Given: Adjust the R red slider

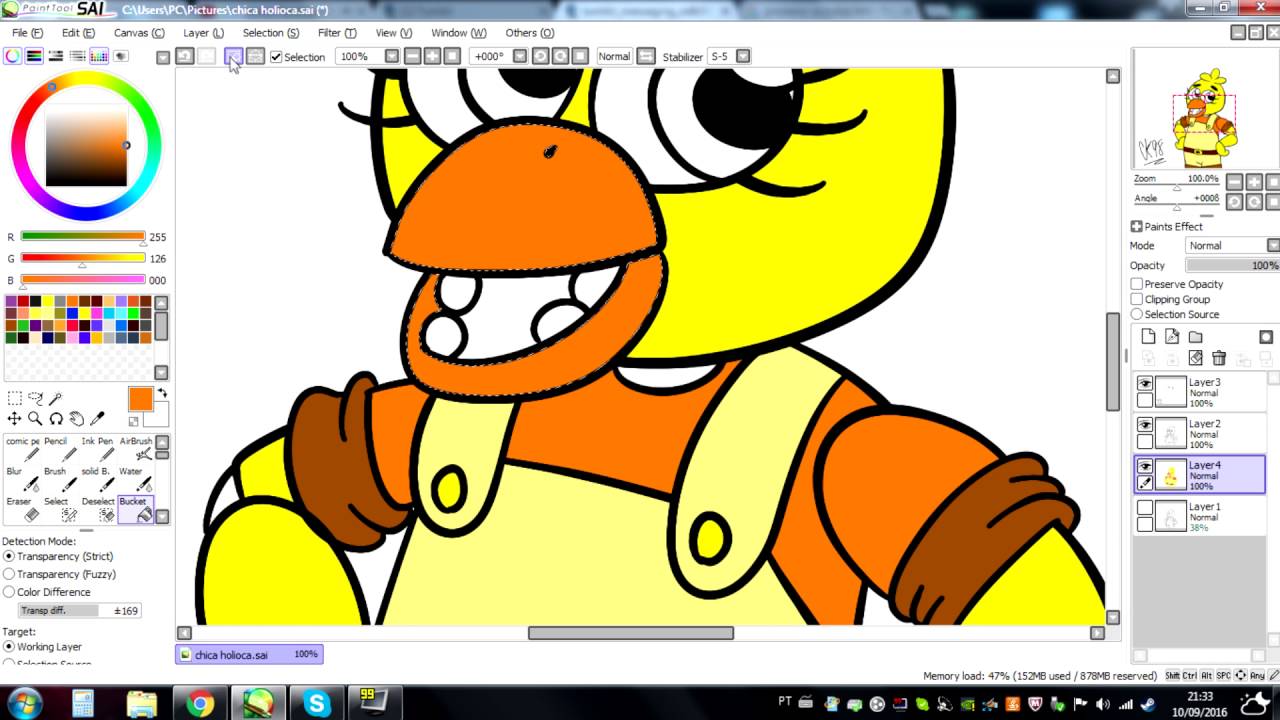Looking at the screenshot, I should [83, 237].
